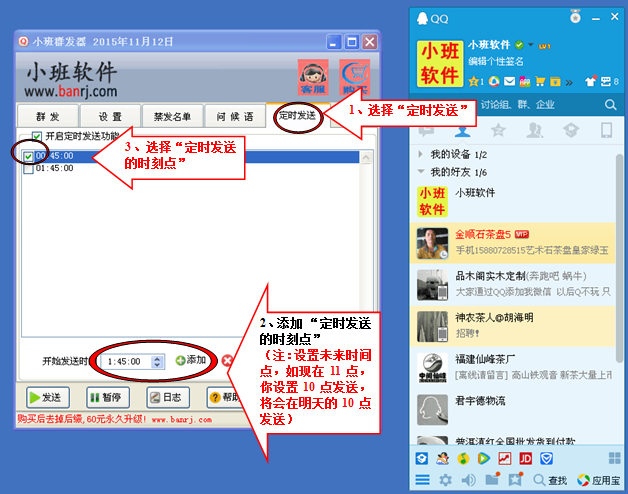Viewport: 628px width, 494px height.
Task: Select the 神农茶人@胡海明 contact
Action: [513, 326]
